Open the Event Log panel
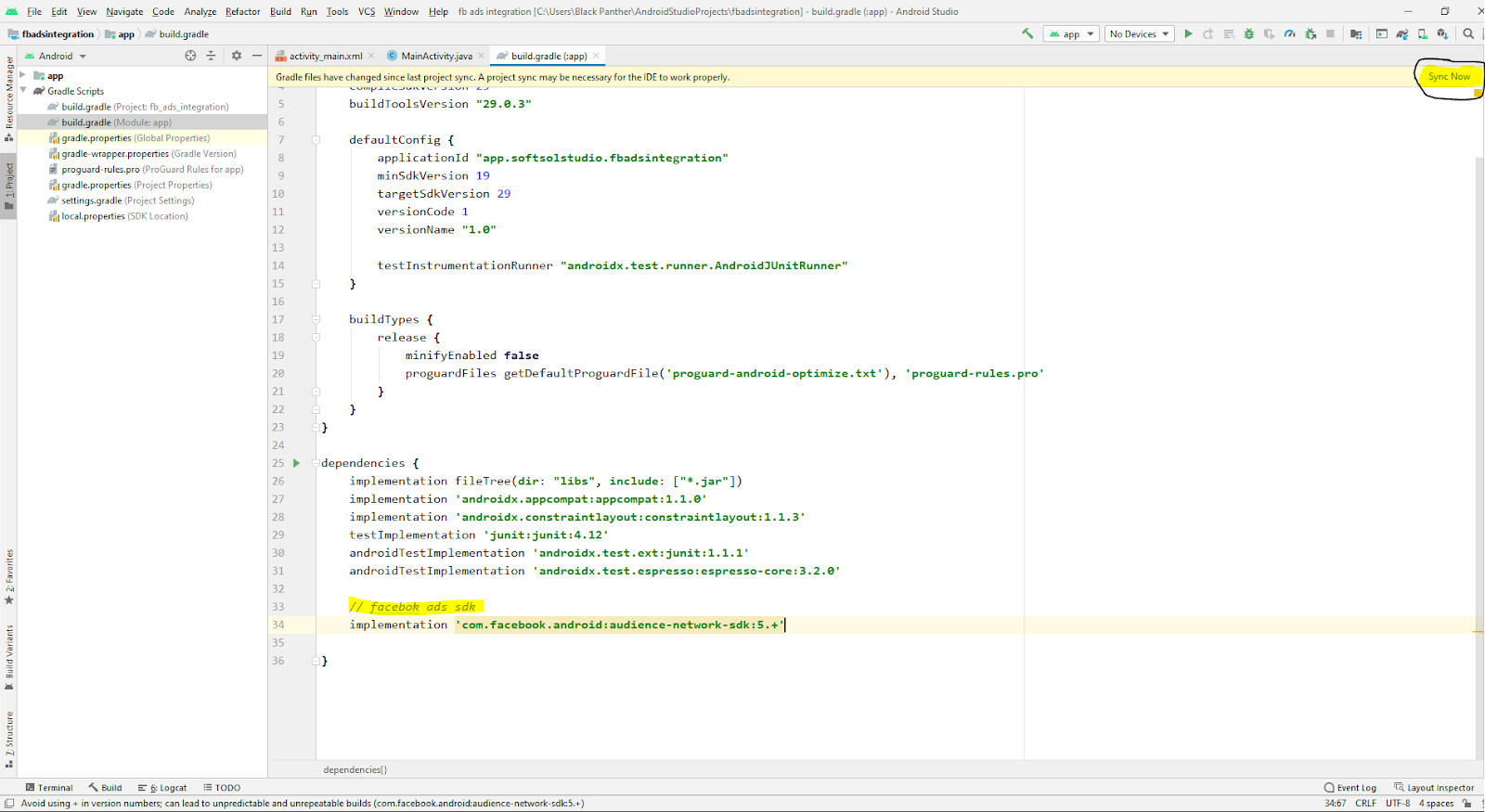This screenshot has width=1485, height=812. coord(1350,787)
